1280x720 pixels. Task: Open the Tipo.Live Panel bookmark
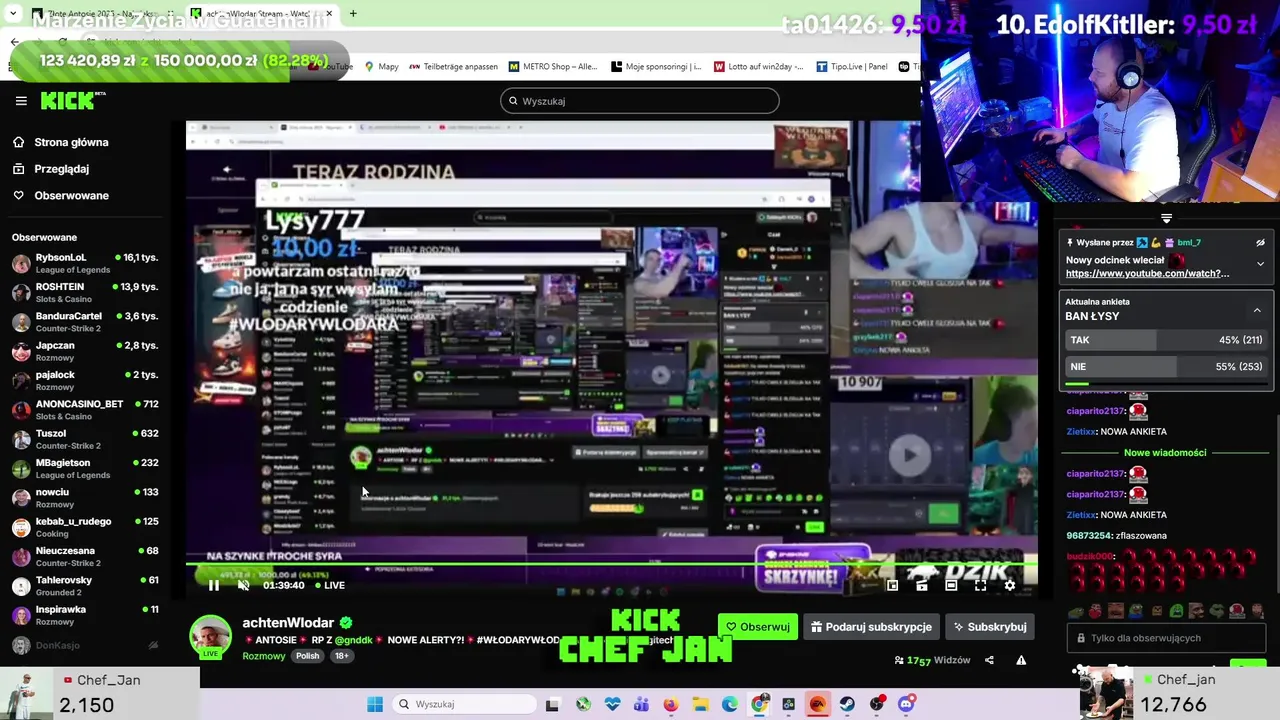pyautogui.click(x=851, y=67)
